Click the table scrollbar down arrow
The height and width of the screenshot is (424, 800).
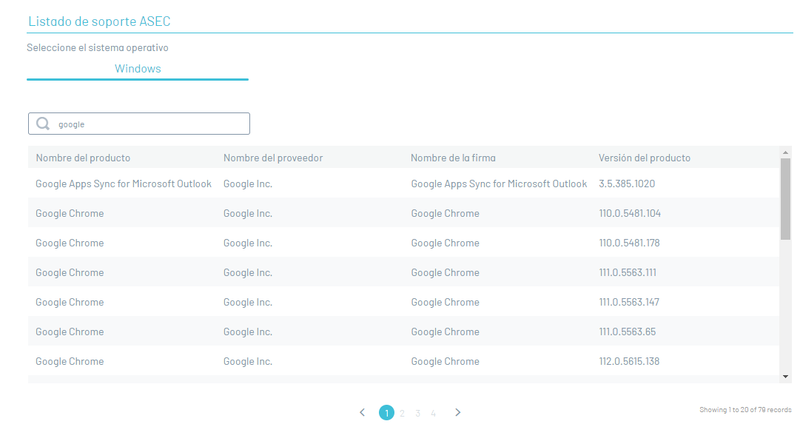[785, 377]
